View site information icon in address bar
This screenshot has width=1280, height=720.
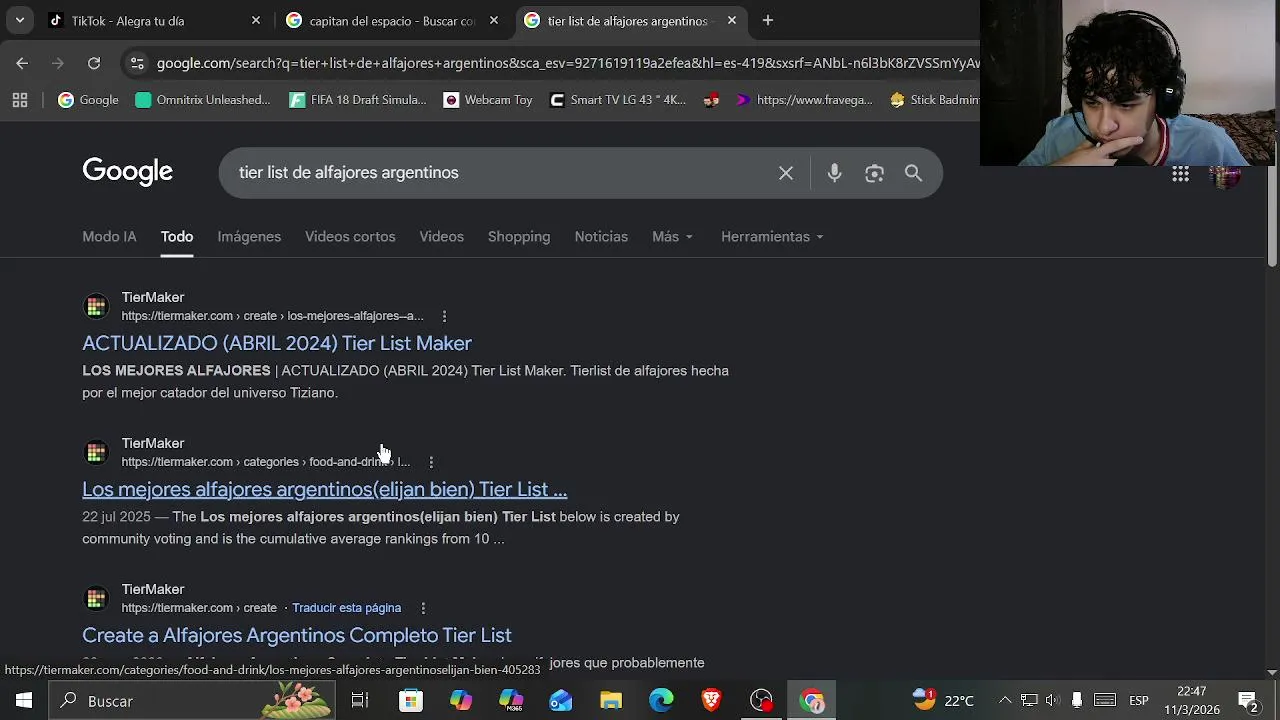click(x=137, y=63)
